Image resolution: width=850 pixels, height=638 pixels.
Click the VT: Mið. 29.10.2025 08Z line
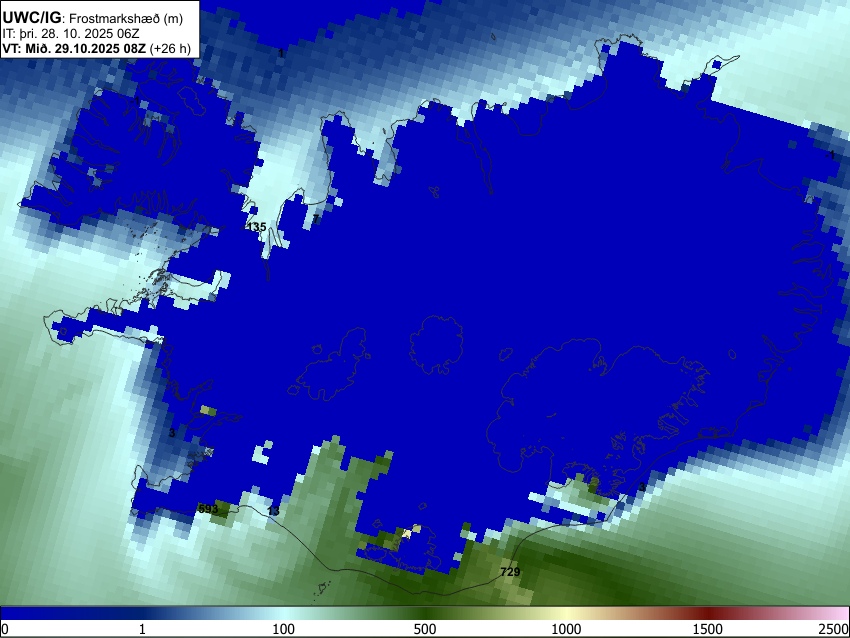tap(96, 49)
